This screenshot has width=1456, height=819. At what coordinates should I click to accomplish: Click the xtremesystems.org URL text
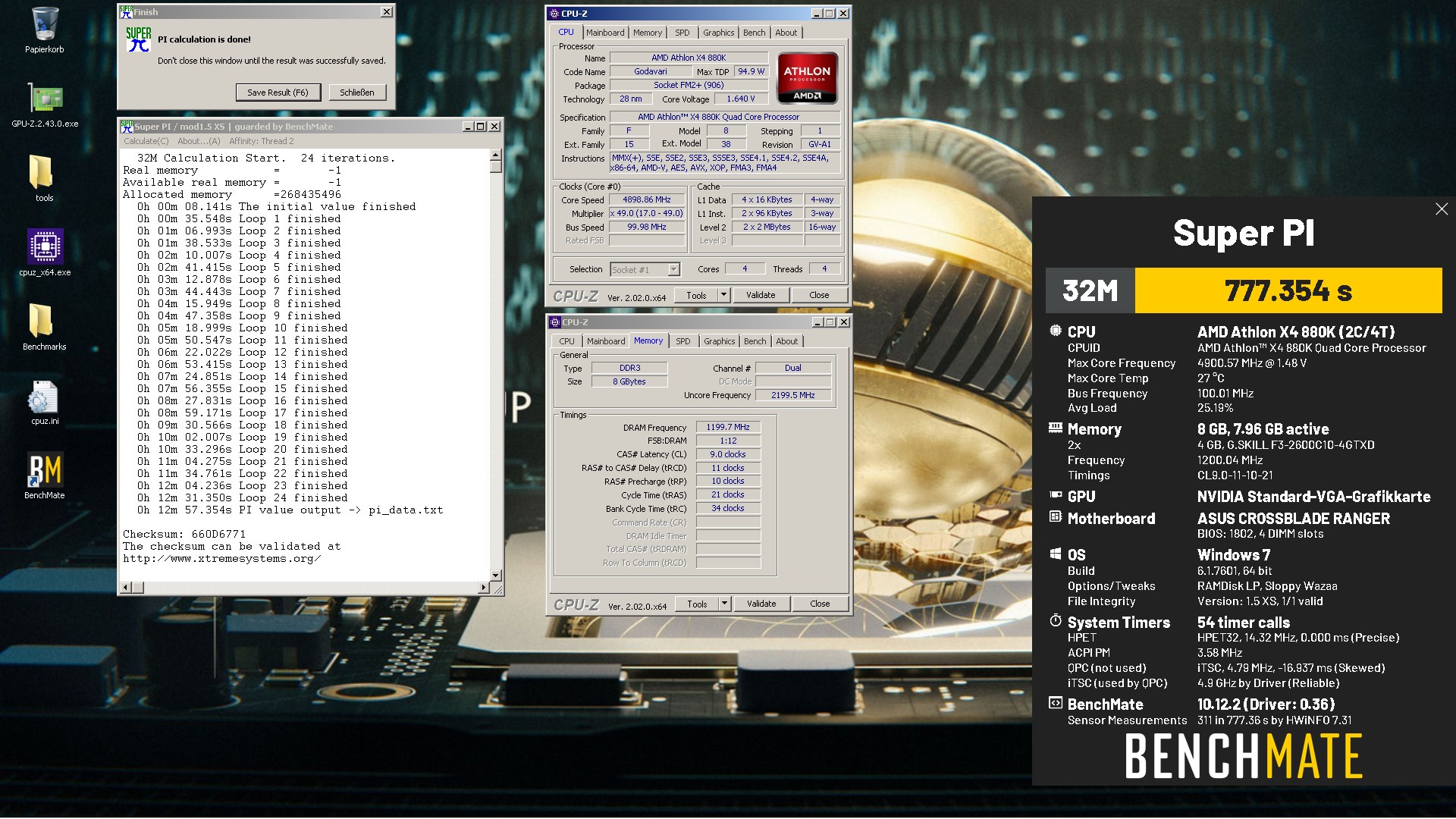click(x=222, y=558)
